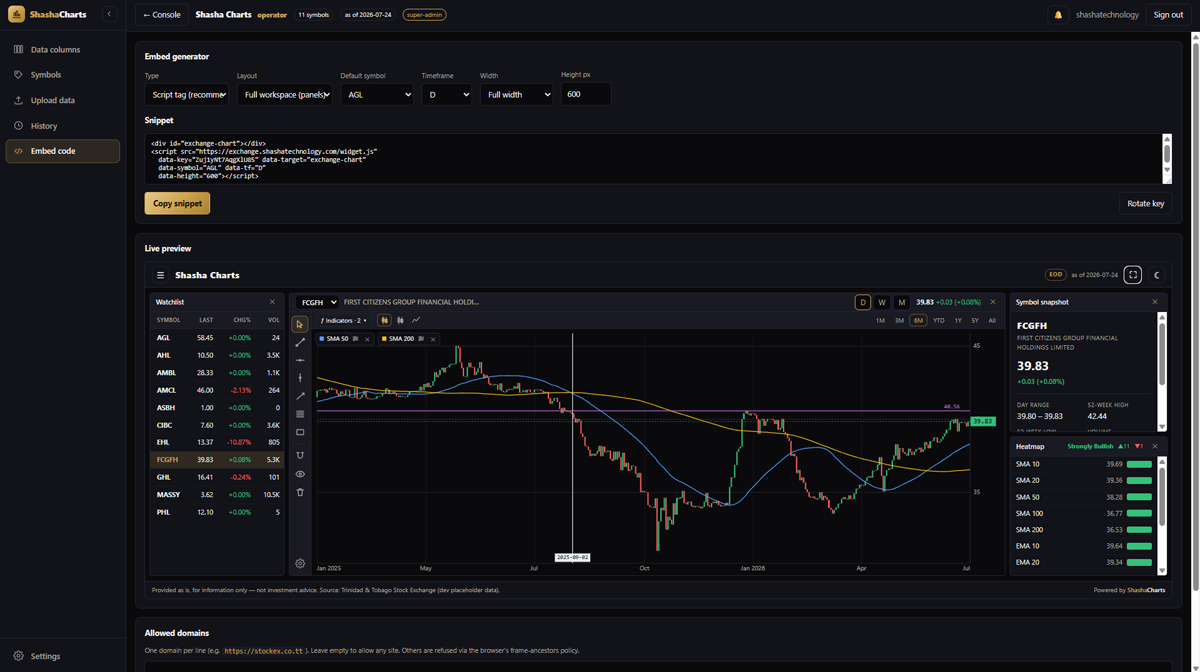Close the FCGFH chart panel
Viewport: 1200px width, 672px height.
(x=993, y=302)
